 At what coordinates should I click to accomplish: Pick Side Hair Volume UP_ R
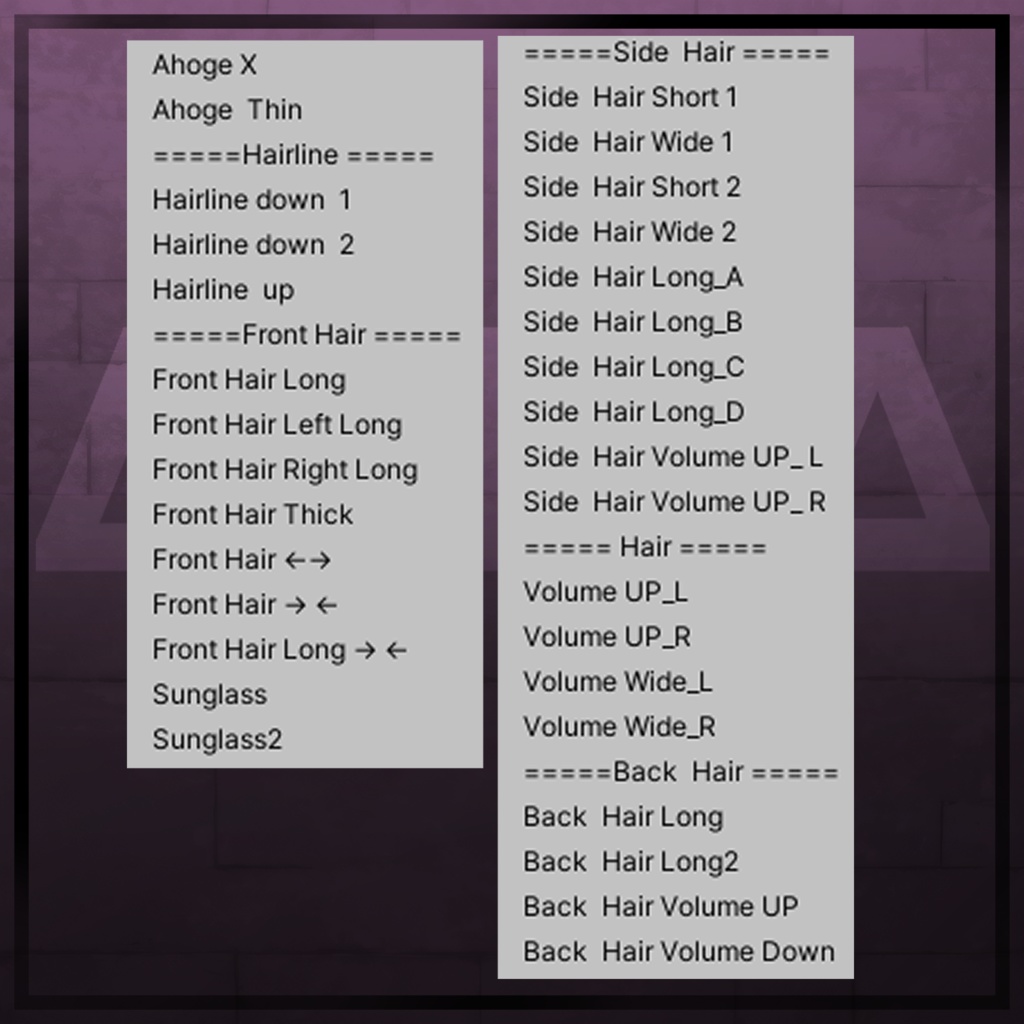tap(675, 502)
